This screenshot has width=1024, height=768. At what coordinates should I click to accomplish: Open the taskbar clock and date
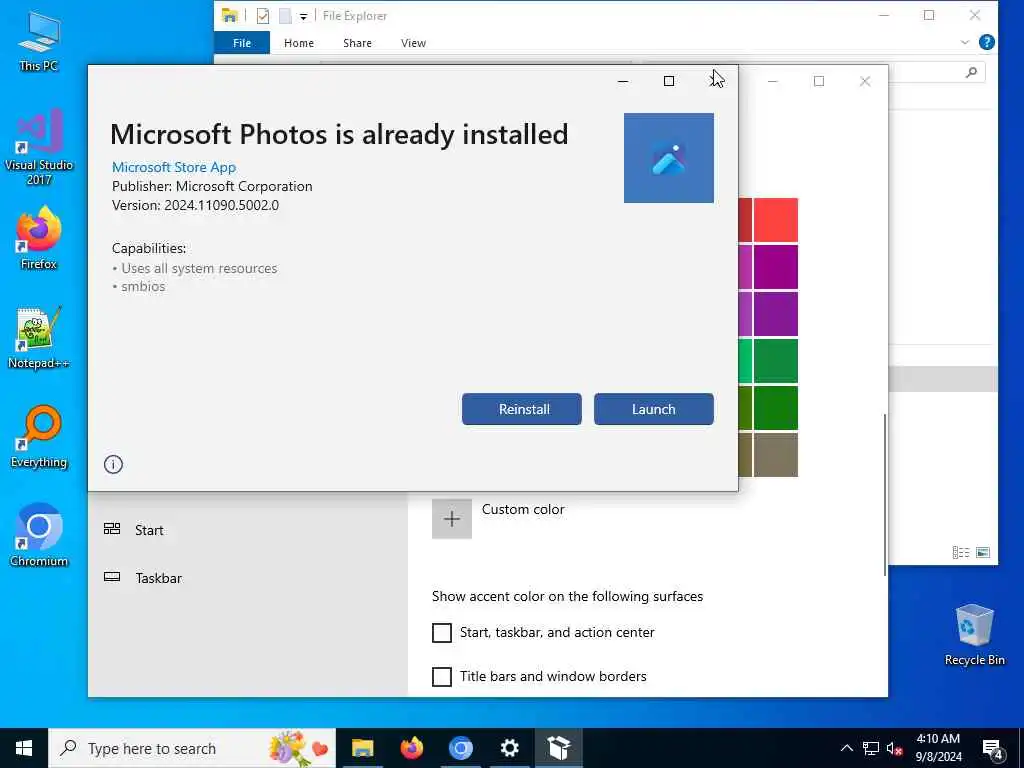click(938, 748)
